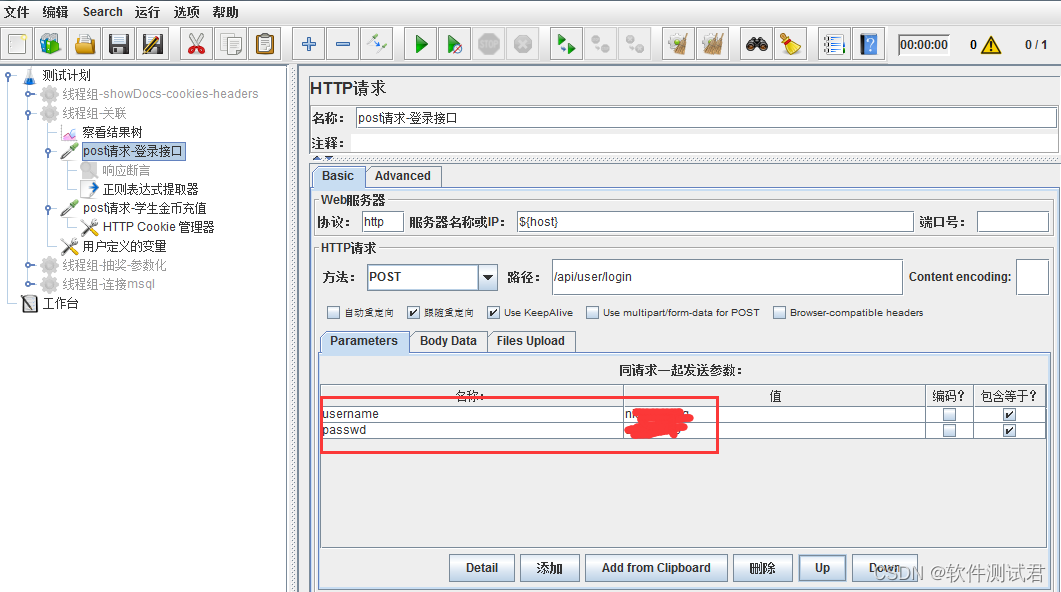Uncheck 包含等于 for username row
Image resolution: width=1061 pixels, height=592 pixels.
click(1009, 414)
